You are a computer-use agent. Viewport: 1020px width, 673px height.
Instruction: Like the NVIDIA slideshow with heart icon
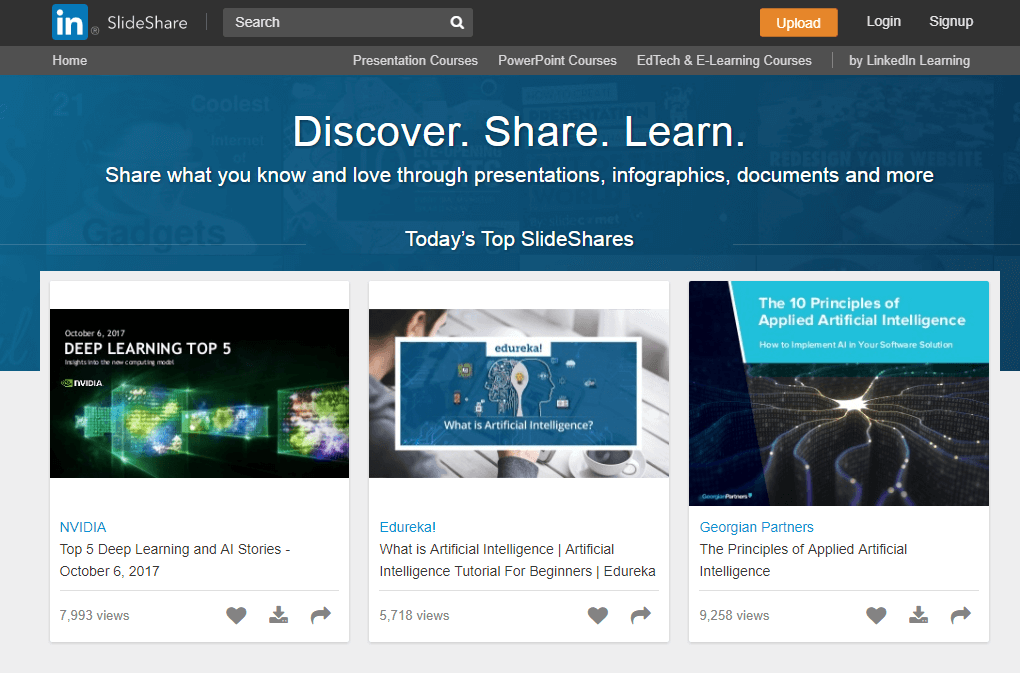click(x=236, y=615)
